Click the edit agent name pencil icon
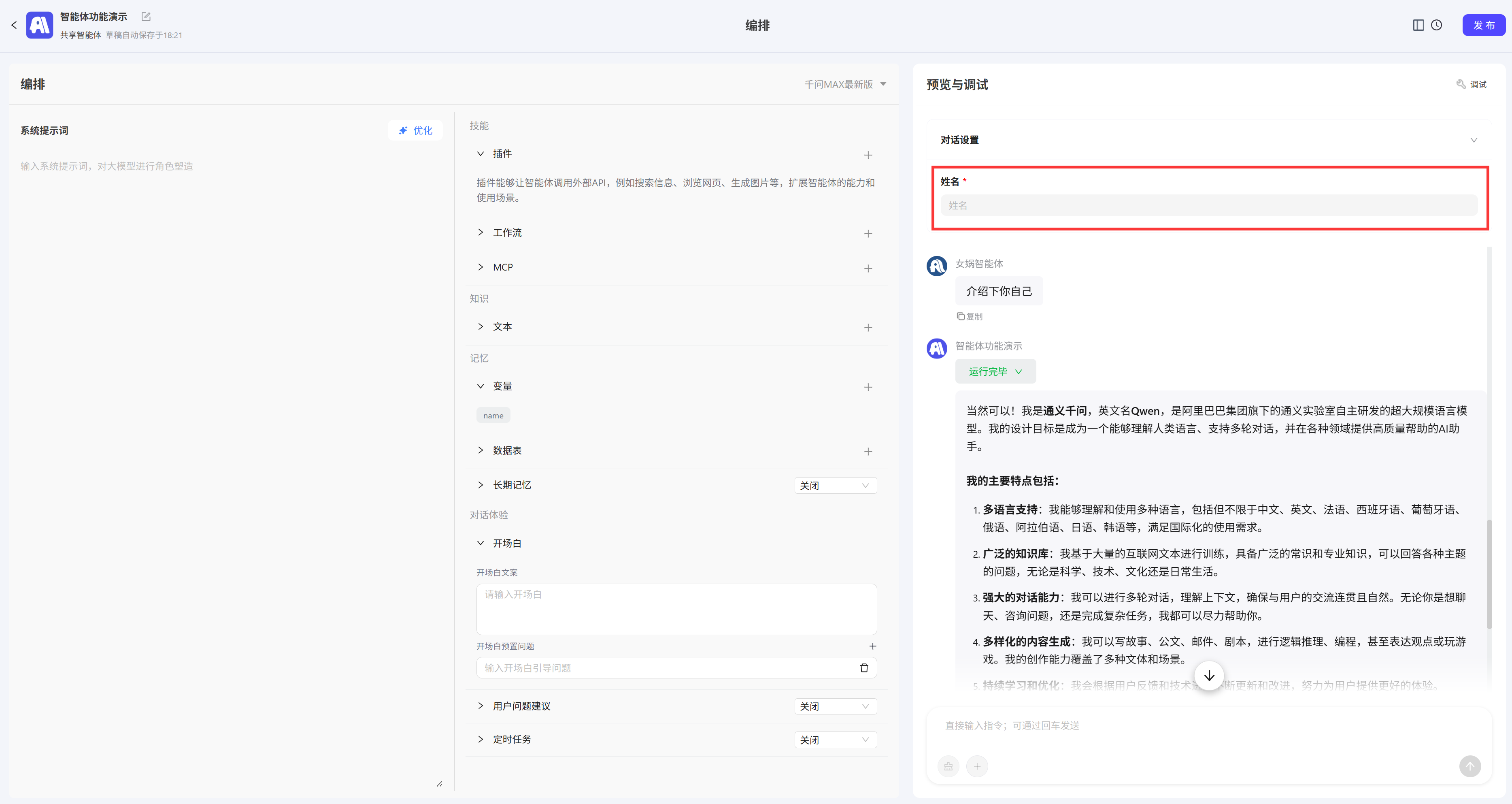This screenshot has width=1512, height=804. coord(146,17)
